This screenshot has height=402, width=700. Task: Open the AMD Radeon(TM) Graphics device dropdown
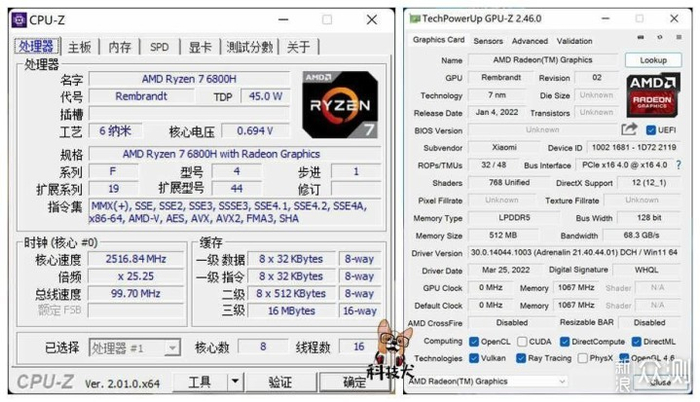(x=487, y=381)
